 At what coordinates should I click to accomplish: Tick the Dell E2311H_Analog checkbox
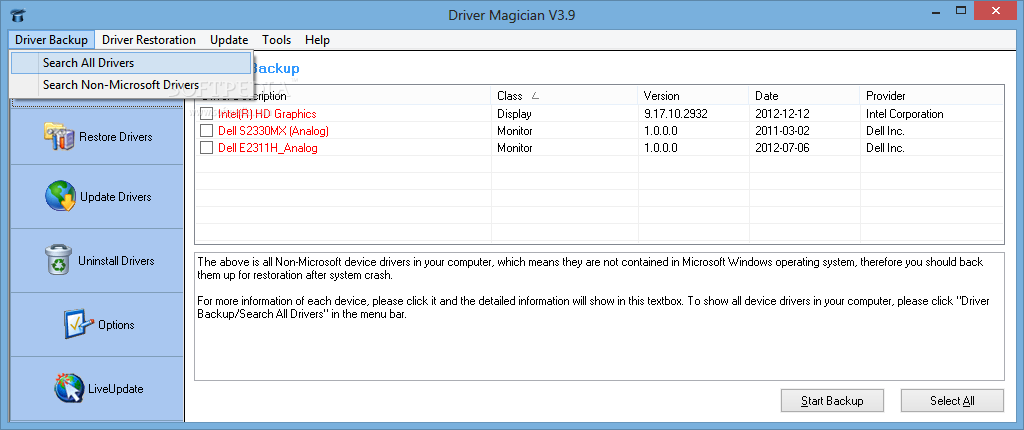click(206, 148)
